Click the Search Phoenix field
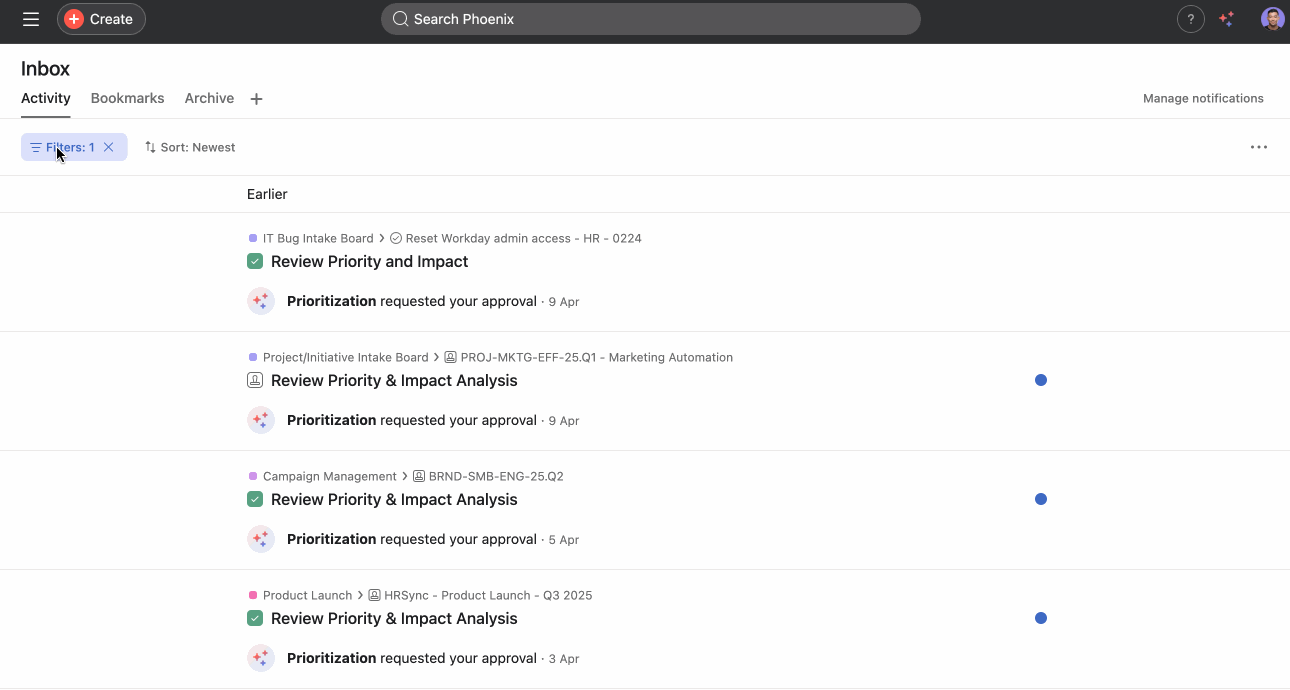 click(x=650, y=19)
